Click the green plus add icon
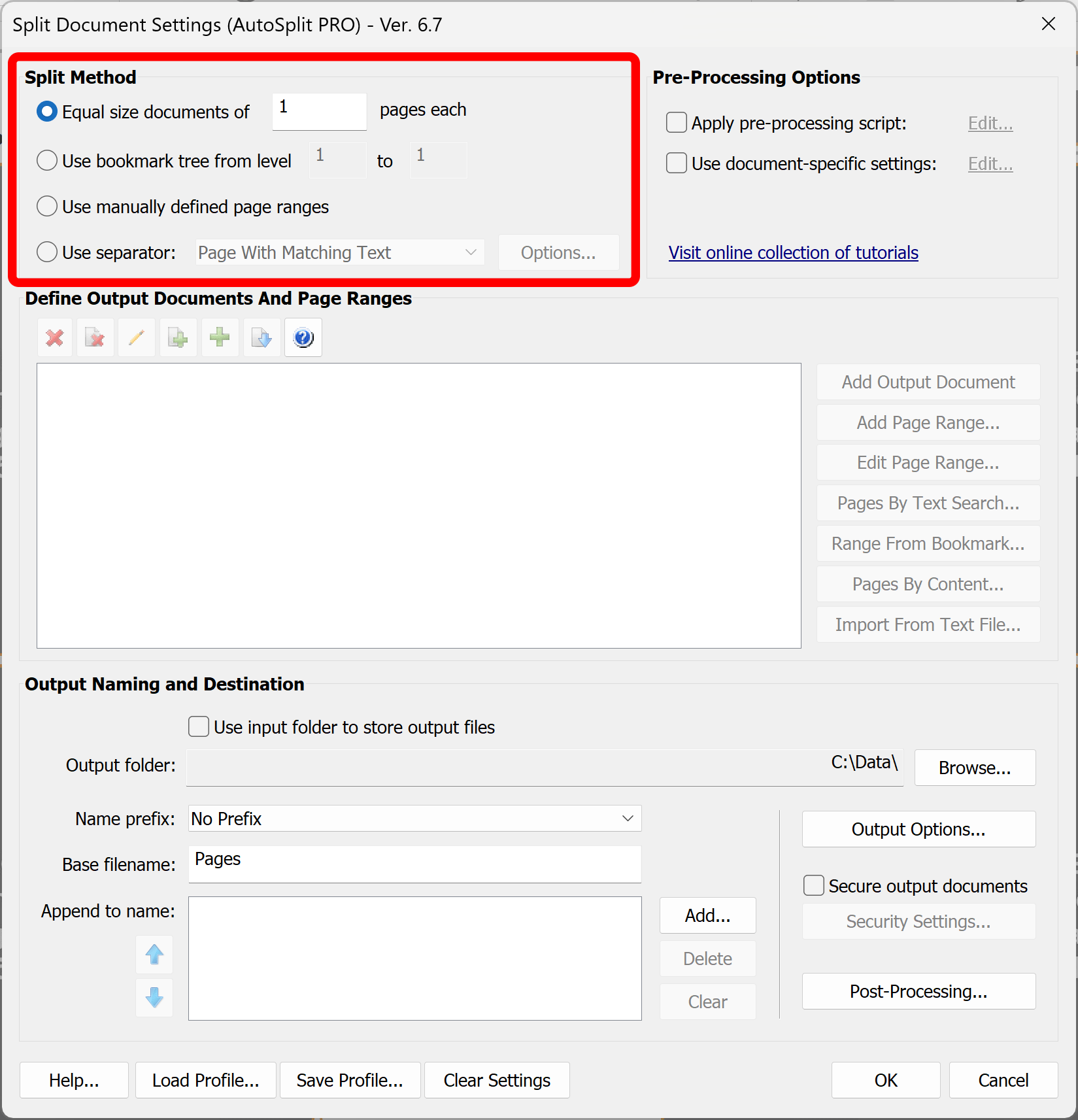Image resolution: width=1078 pixels, height=1120 pixels. tap(220, 337)
